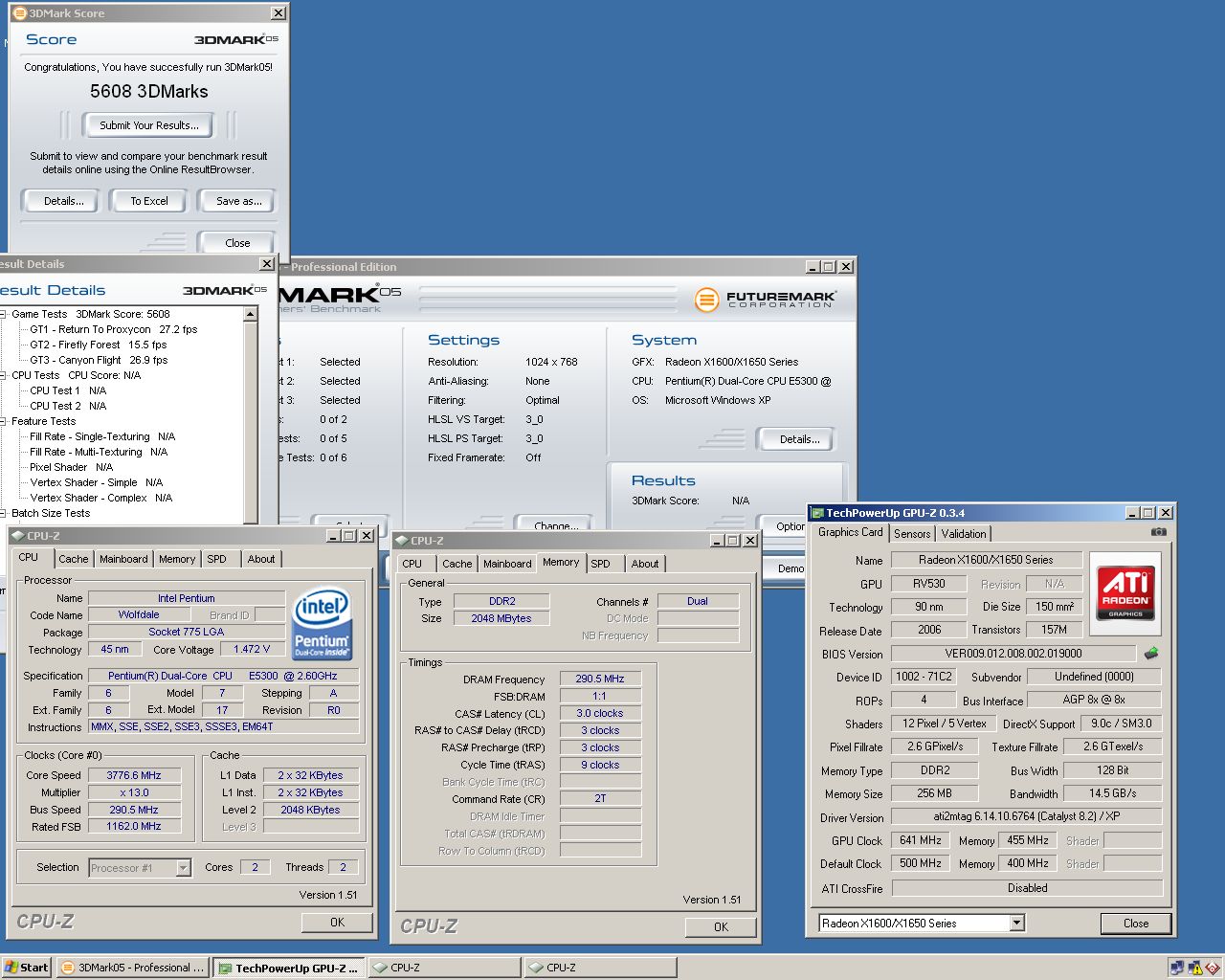Open the Radeon X1600/X1650 Series card dropdown
Screen dimensions: 1225x980
pyautogui.click(x=1017, y=924)
